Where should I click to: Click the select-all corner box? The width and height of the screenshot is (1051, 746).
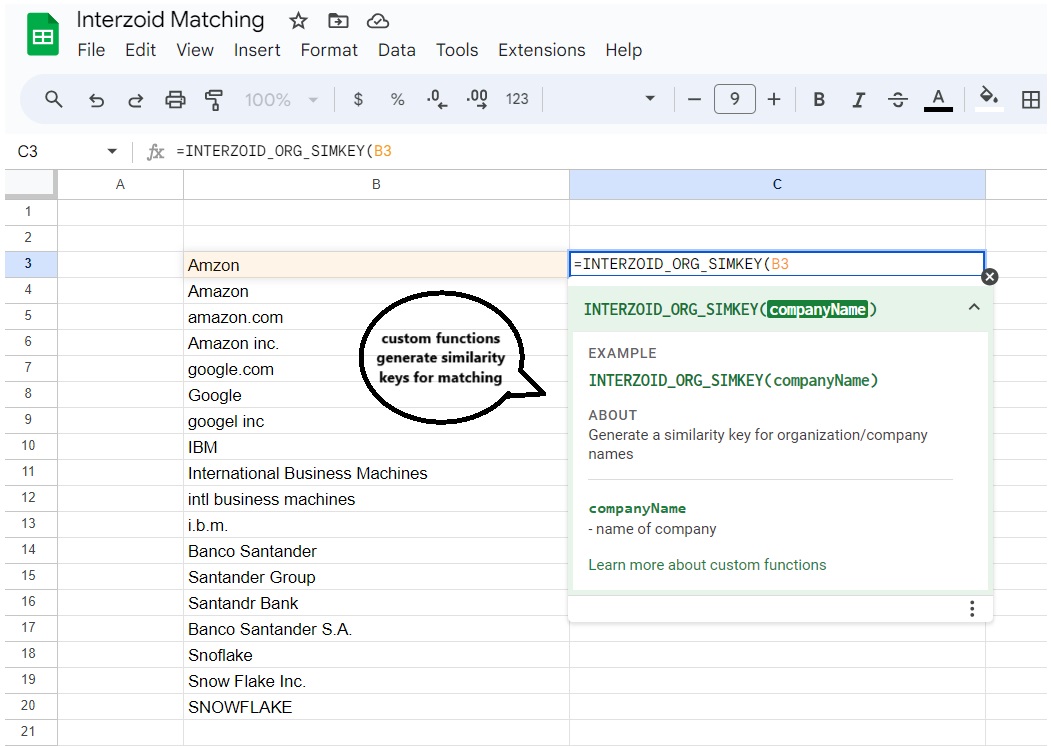click(x=29, y=184)
